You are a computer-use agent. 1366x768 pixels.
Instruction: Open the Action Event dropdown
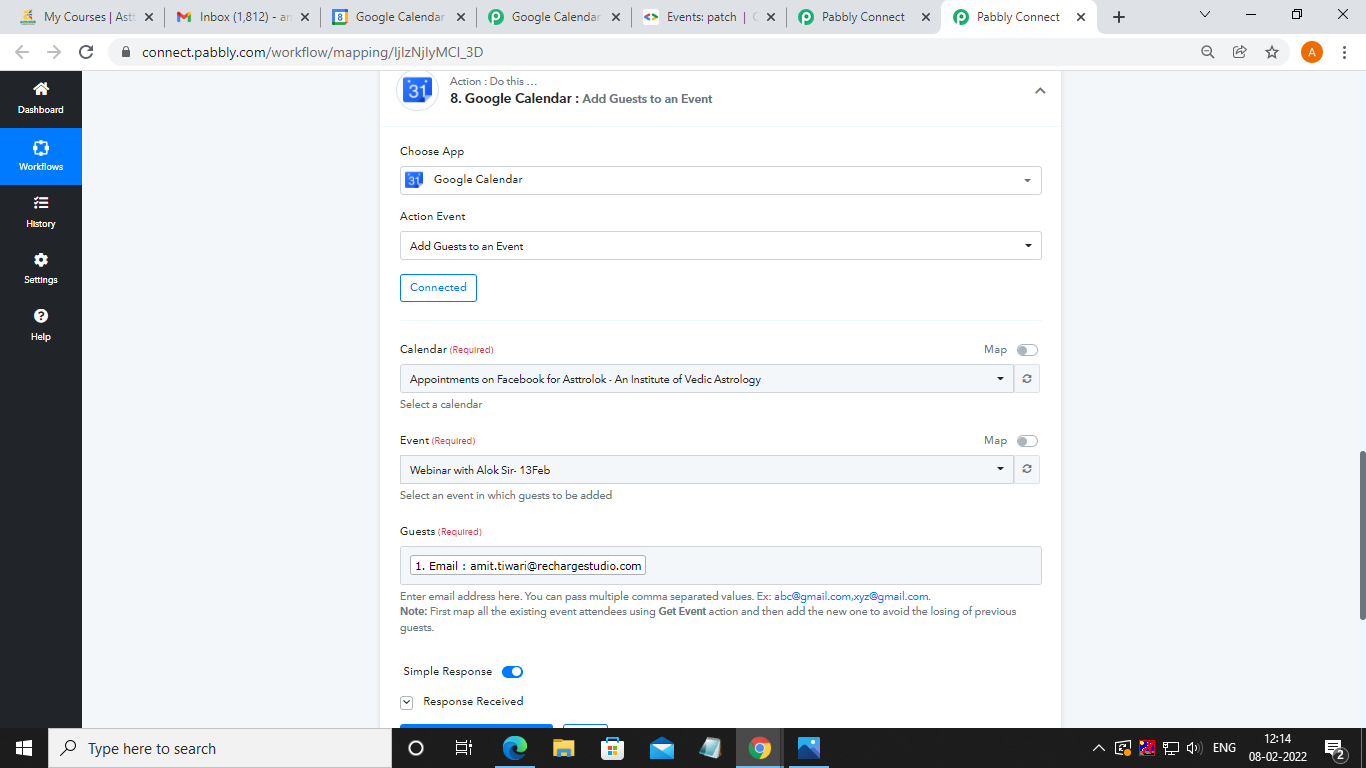coord(721,246)
